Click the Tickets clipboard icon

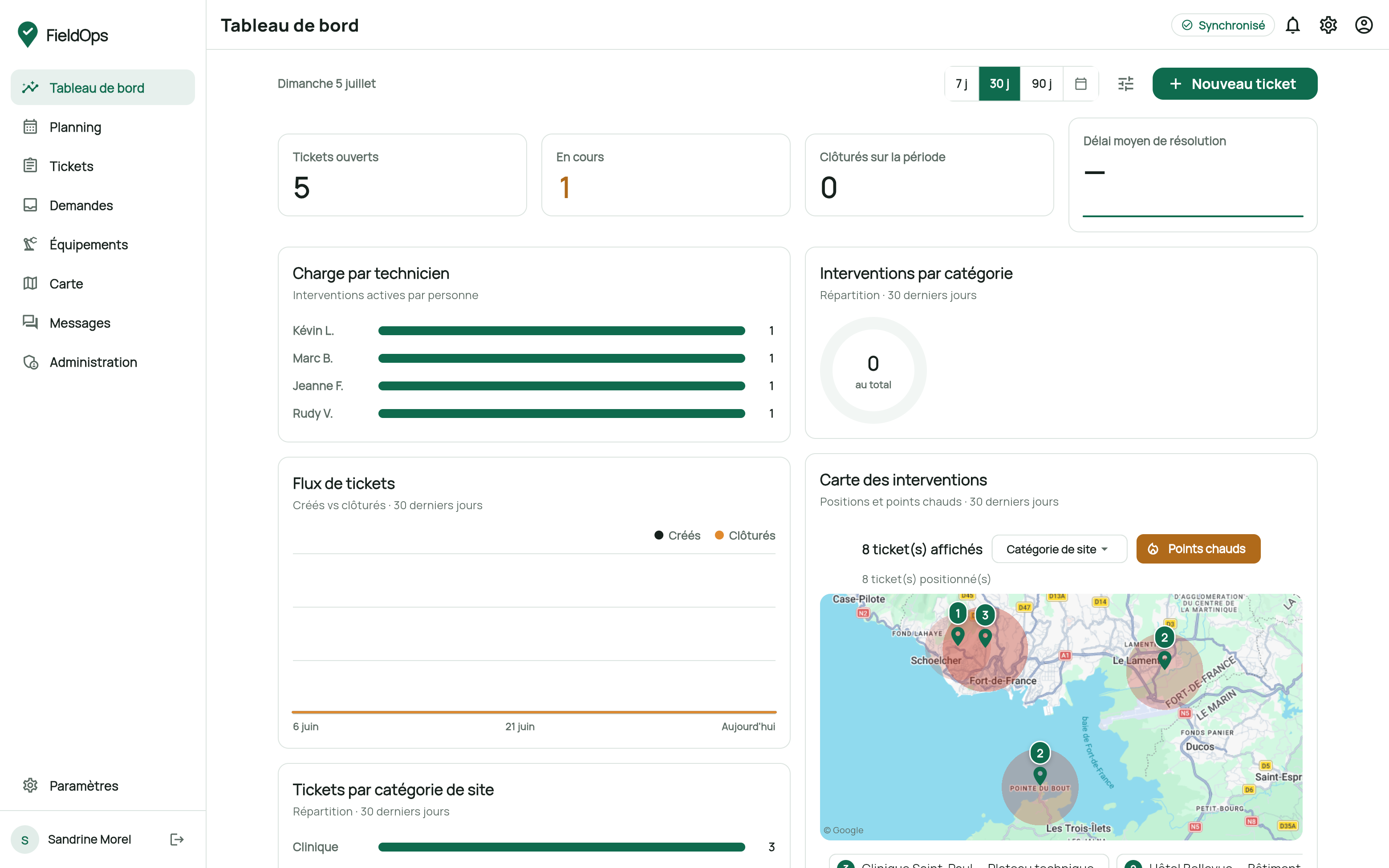(30, 165)
